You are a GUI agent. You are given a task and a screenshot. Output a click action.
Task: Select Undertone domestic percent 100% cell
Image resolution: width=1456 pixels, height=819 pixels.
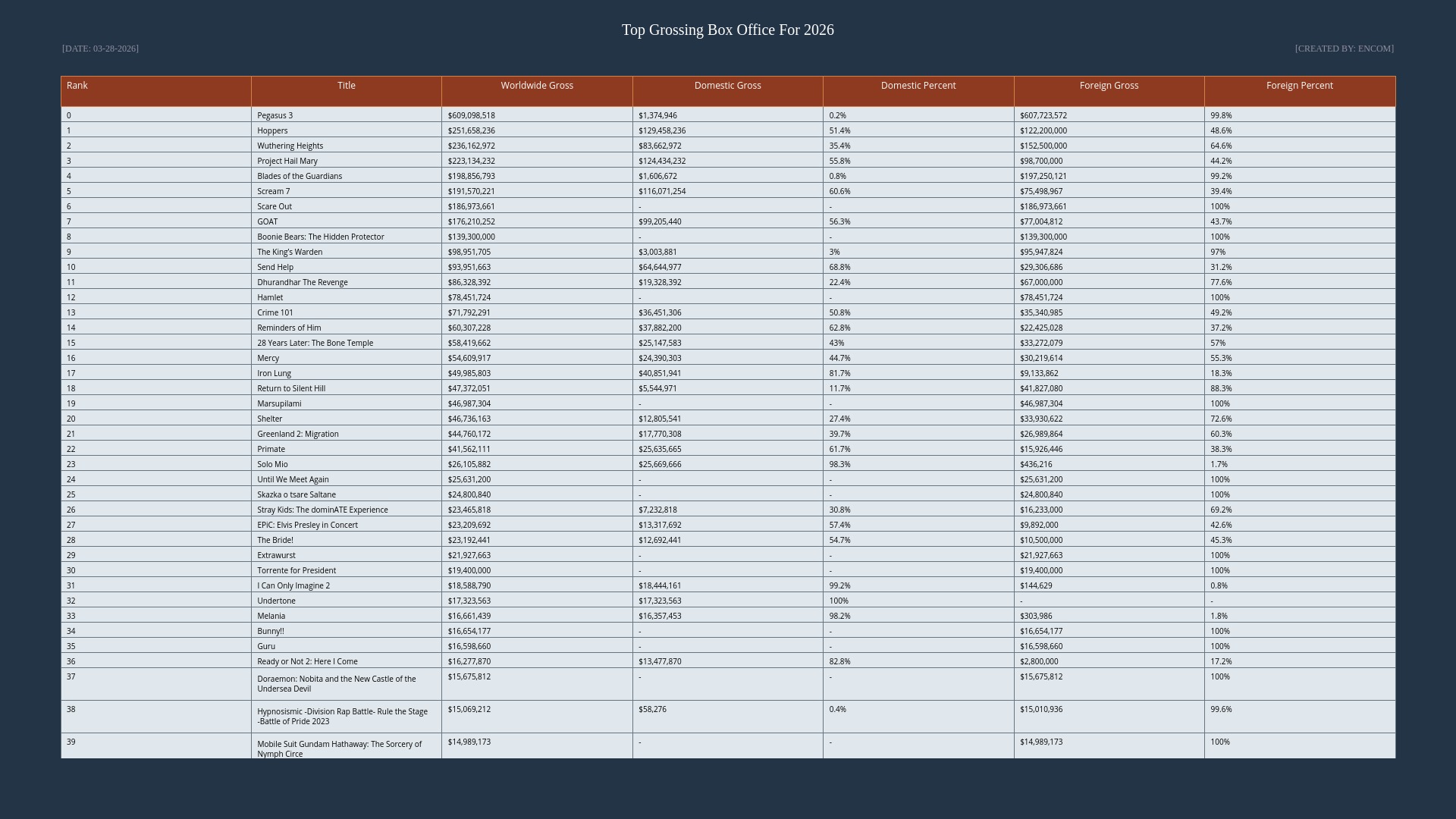coord(839,601)
